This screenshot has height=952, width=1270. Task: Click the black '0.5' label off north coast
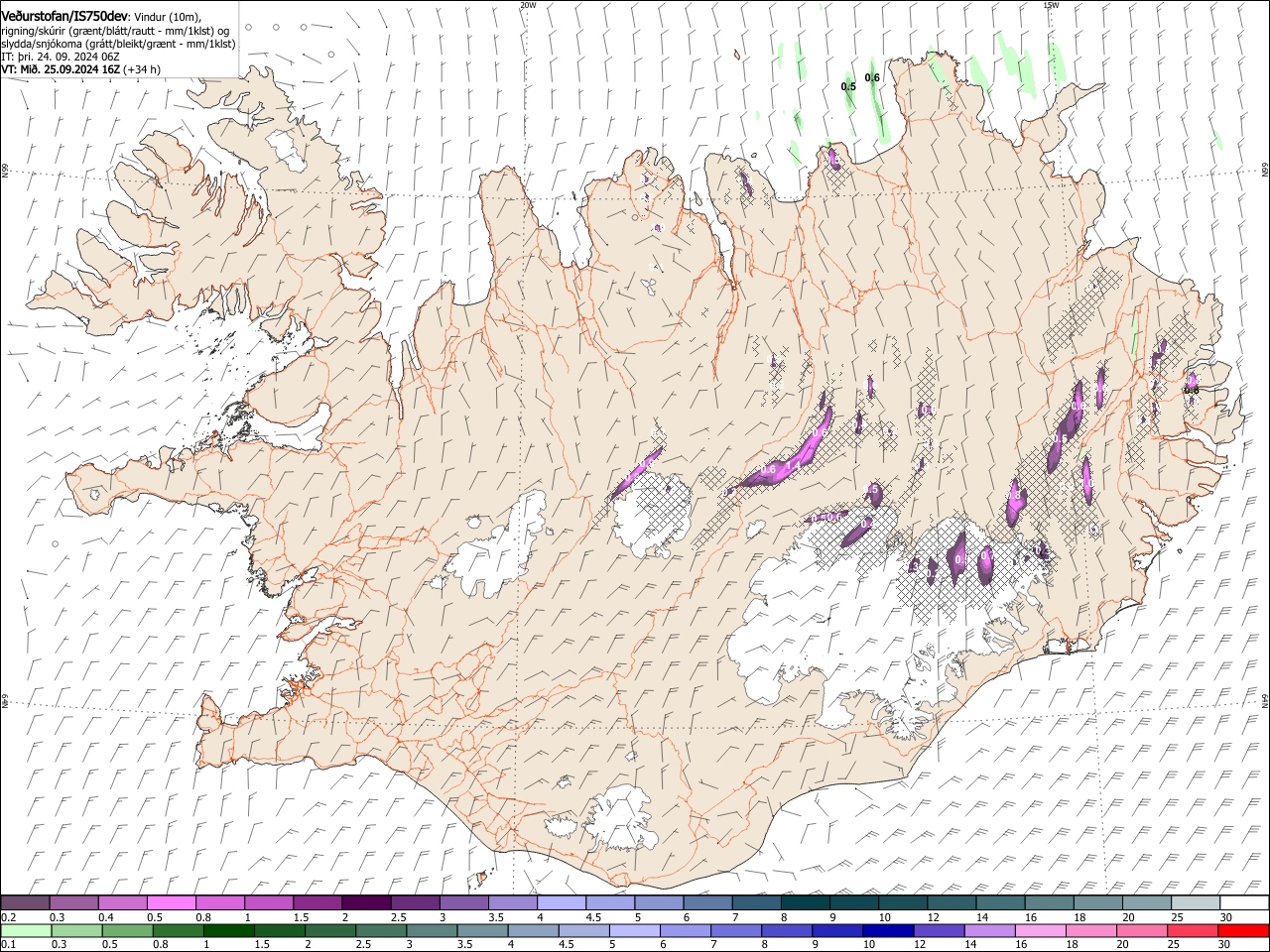(848, 86)
